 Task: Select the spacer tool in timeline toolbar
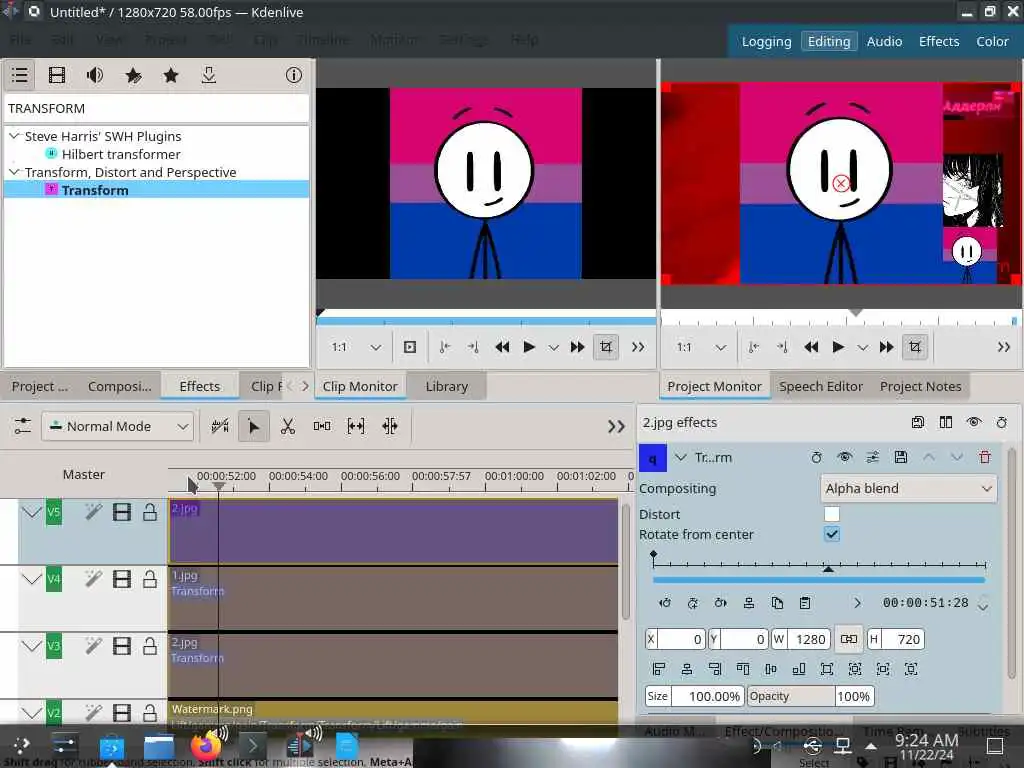coord(322,426)
